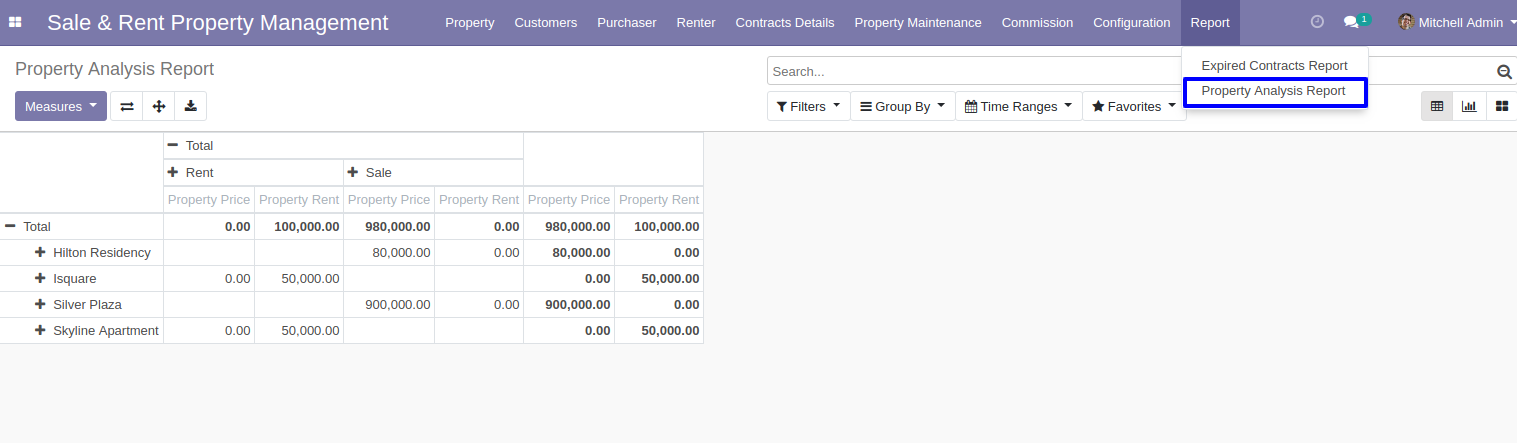Switch to the dashboard view icon
The width and height of the screenshot is (1517, 443).
(1502, 106)
